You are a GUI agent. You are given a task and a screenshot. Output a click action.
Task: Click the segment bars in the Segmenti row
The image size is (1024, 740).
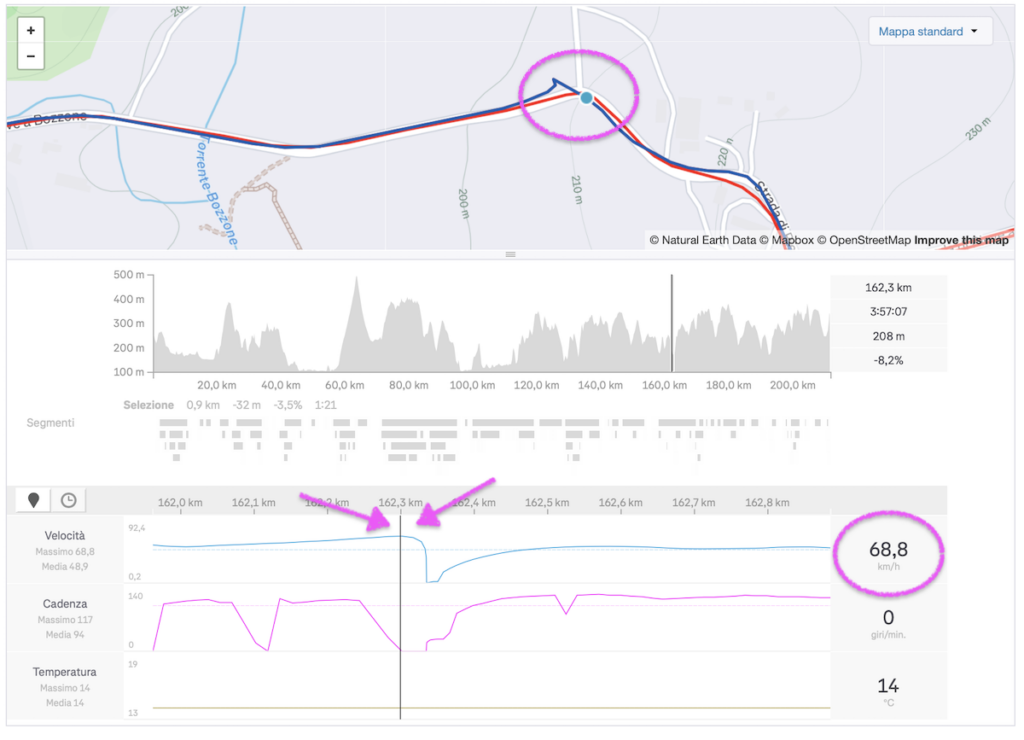(490, 440)
